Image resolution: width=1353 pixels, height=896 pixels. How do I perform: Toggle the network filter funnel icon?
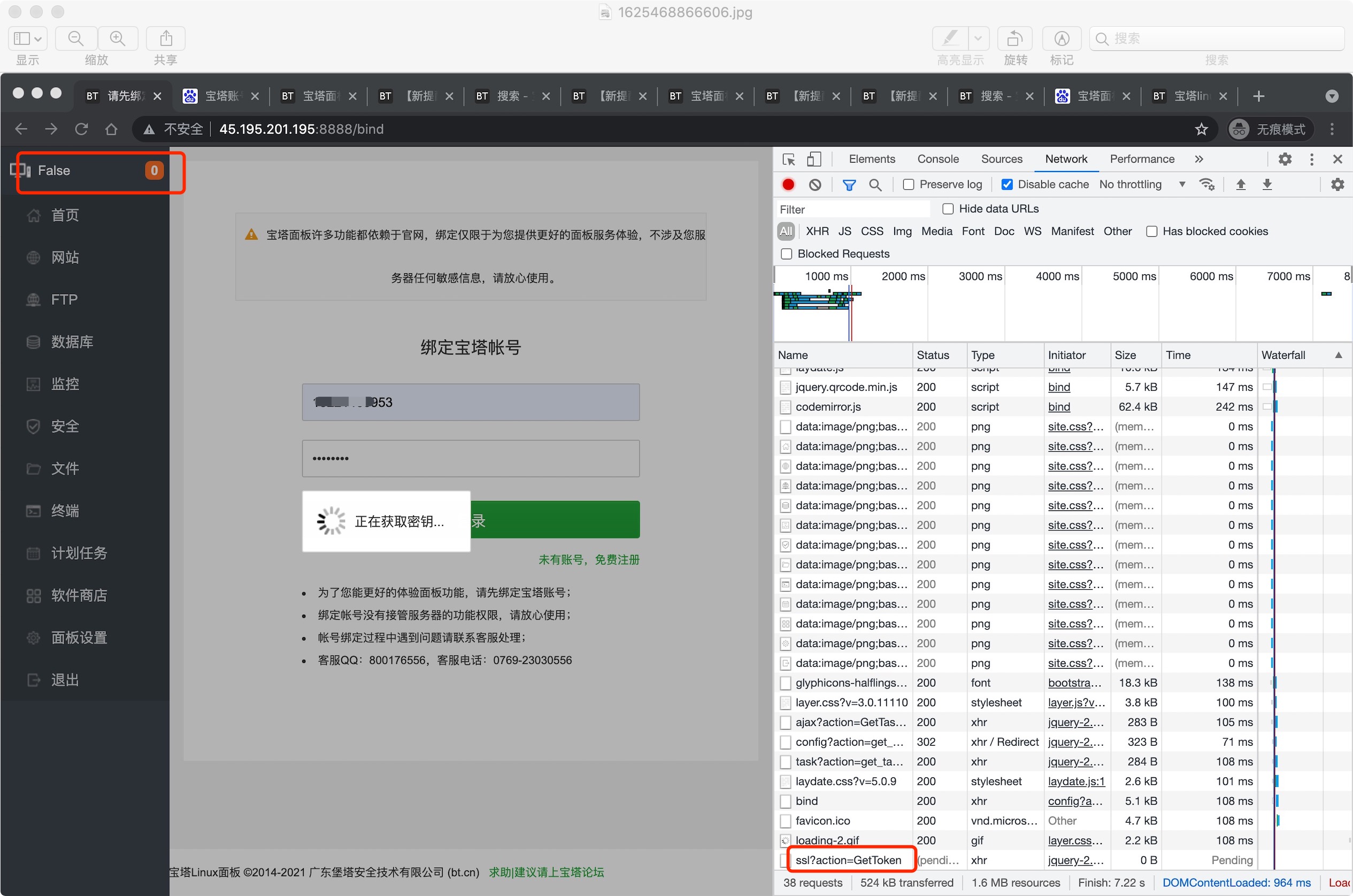(x=849, y=184)
